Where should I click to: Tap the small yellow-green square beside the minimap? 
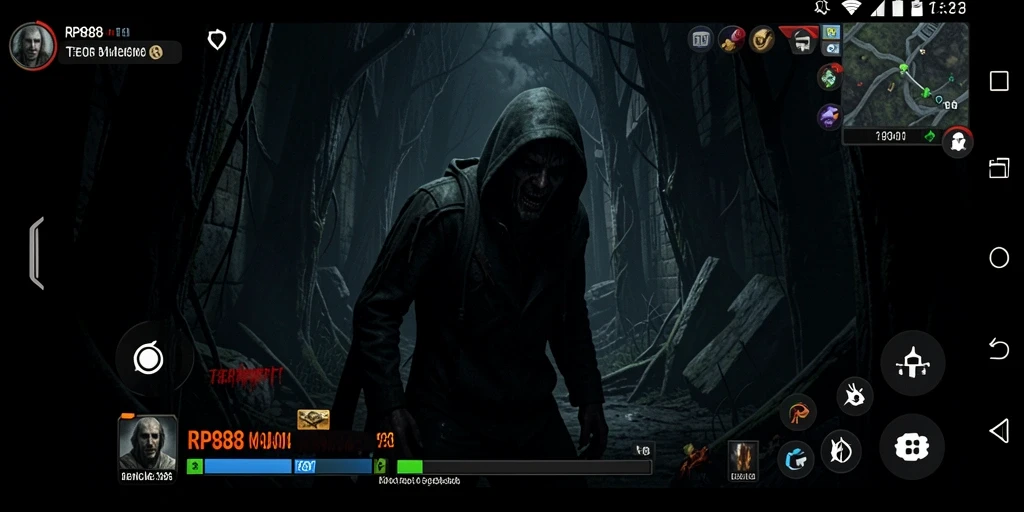tap(831, 31)
